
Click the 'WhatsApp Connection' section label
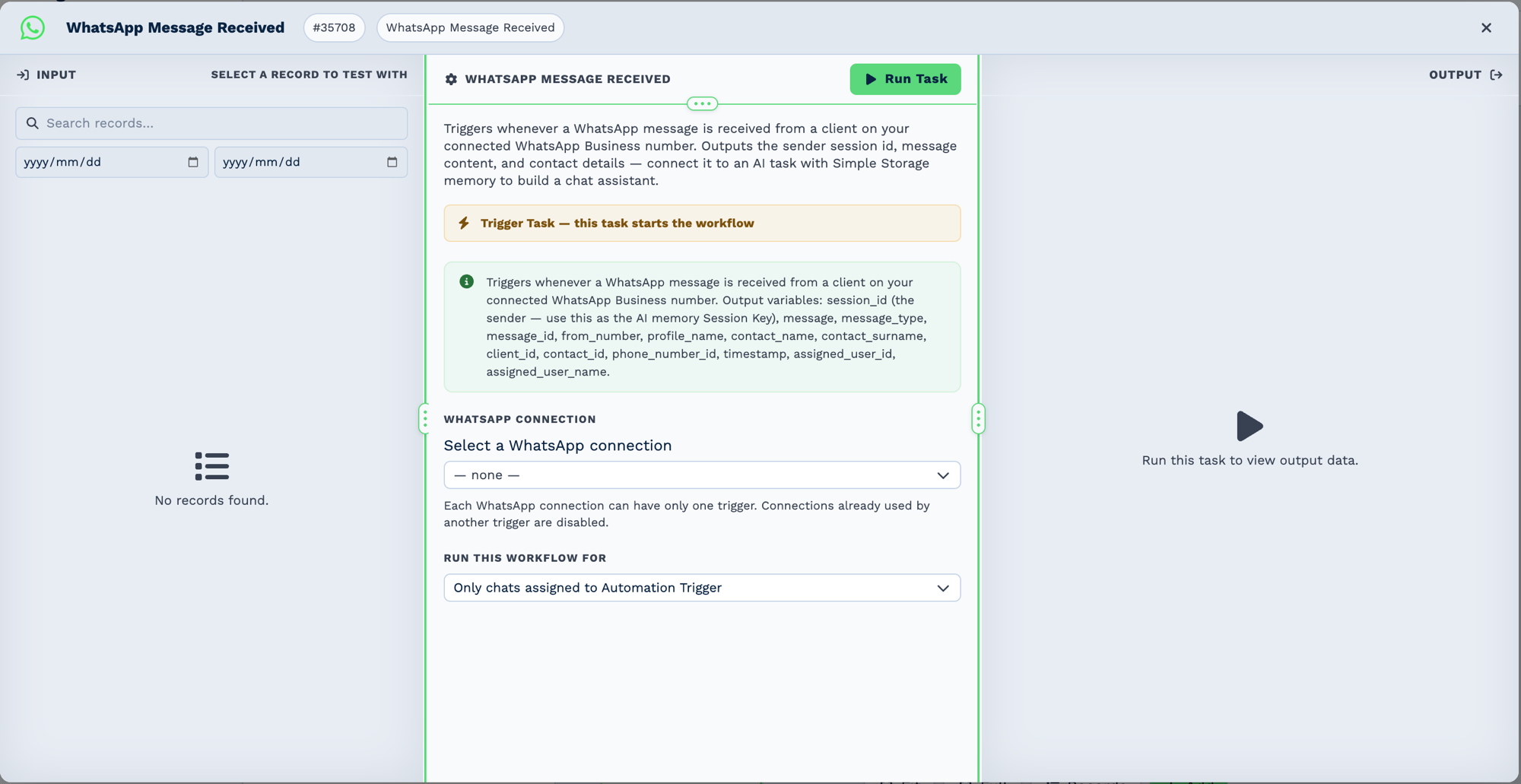pyautogui.click(x=520, y=420)
